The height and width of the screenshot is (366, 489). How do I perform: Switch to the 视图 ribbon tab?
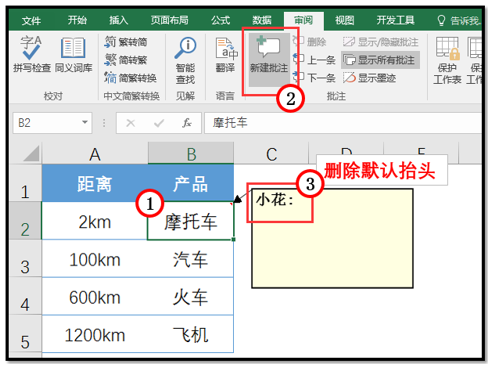[x=345, y=21]
